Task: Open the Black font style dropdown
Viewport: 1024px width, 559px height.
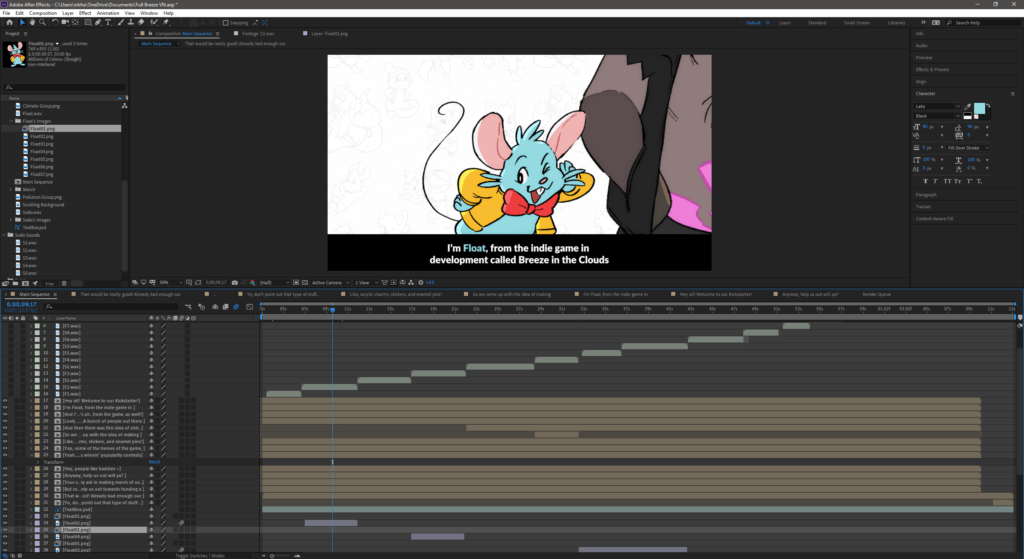Action: click(937, 116)
